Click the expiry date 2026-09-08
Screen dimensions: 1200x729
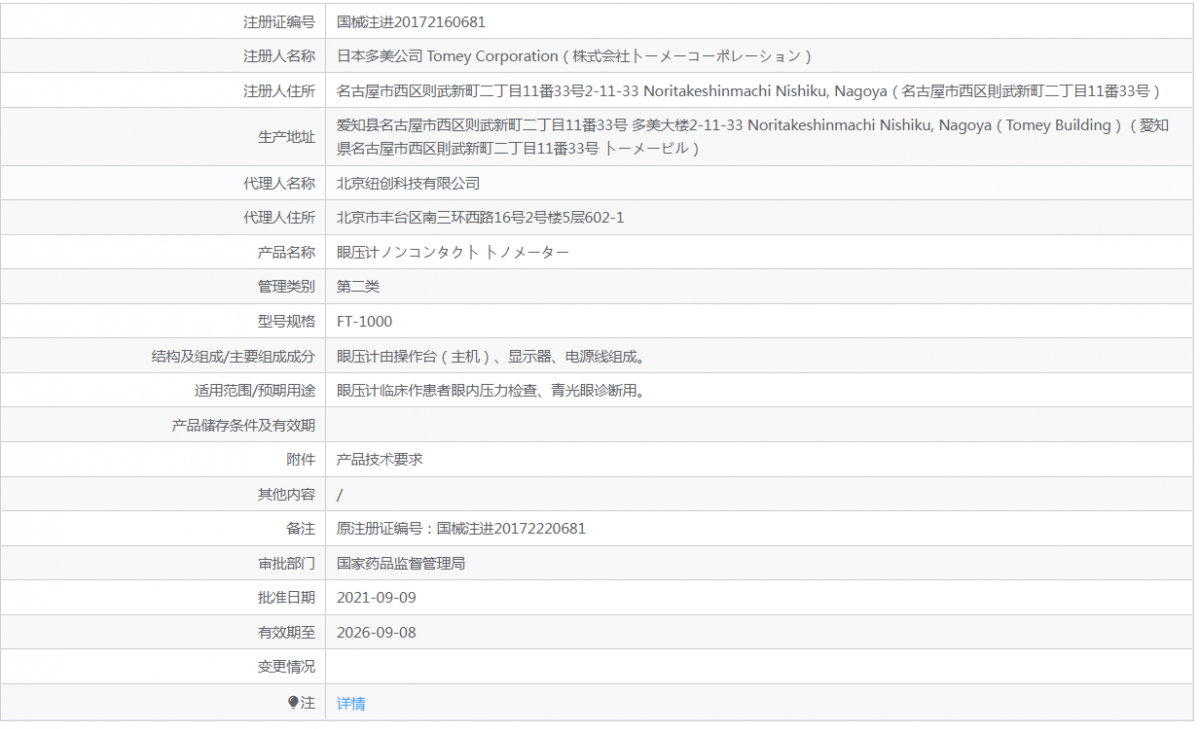pos(376,632)
